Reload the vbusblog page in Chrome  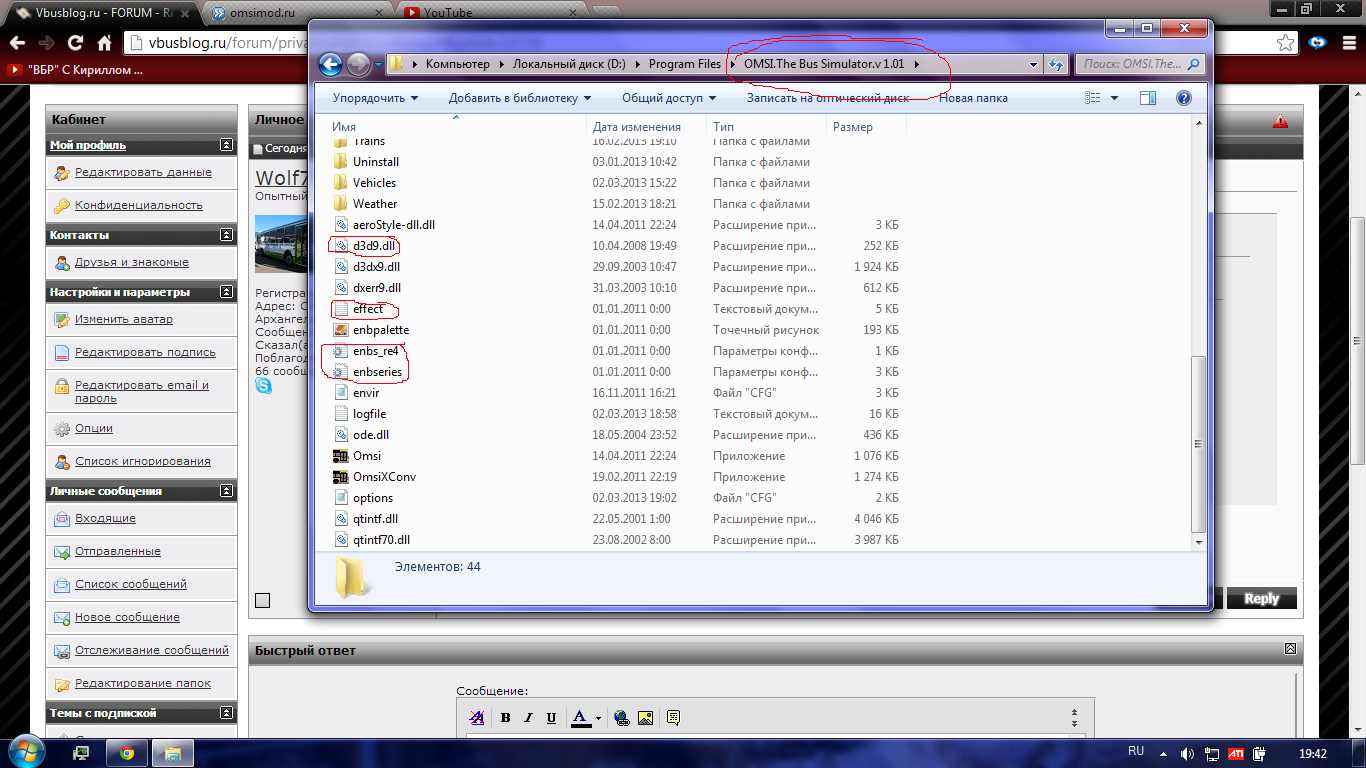click(x=75, y=43)
